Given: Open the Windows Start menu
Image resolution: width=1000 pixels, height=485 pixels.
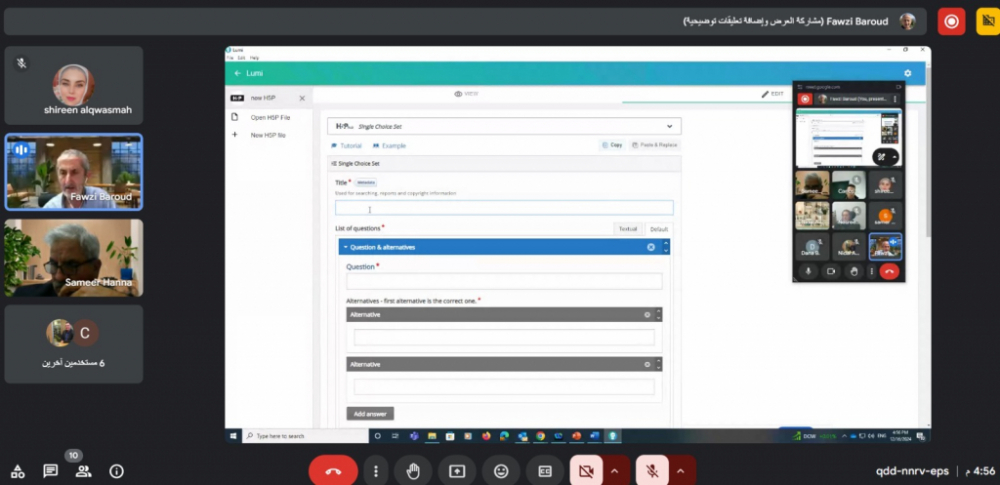Looking at the screenshot, I should pyautogui.click(x=233, y=436).
